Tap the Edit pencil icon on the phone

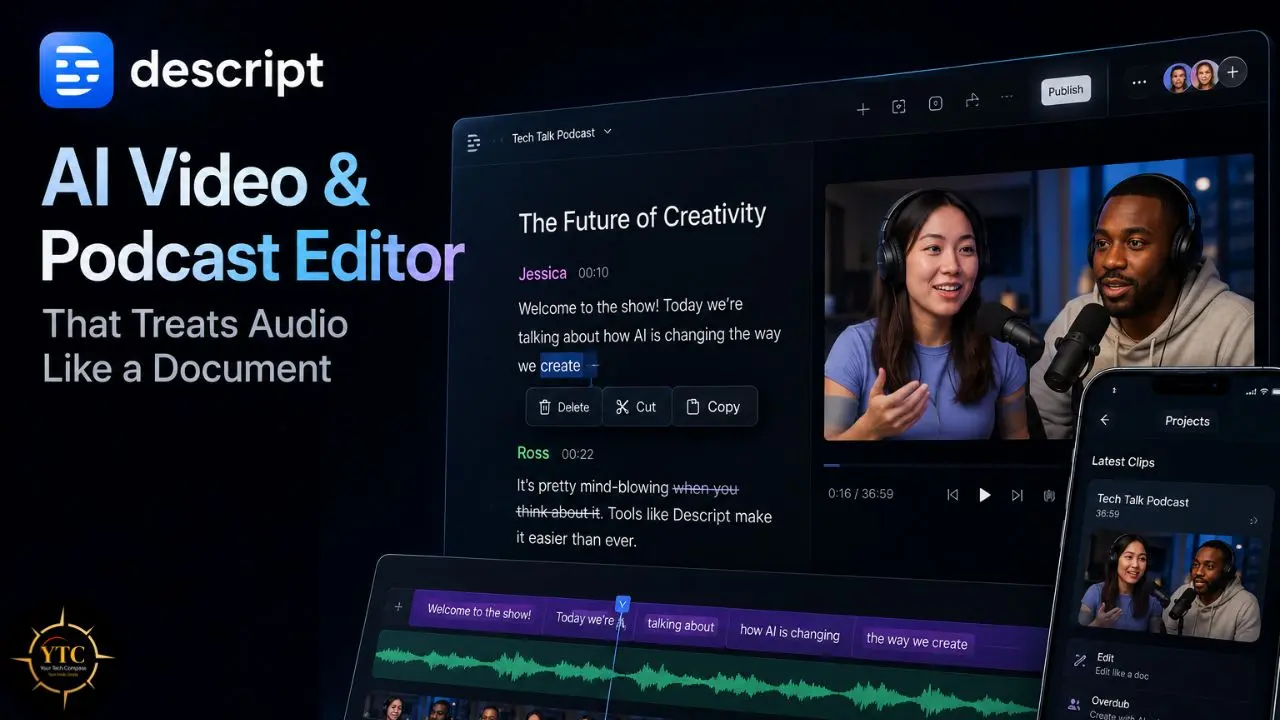point(1079,660)
